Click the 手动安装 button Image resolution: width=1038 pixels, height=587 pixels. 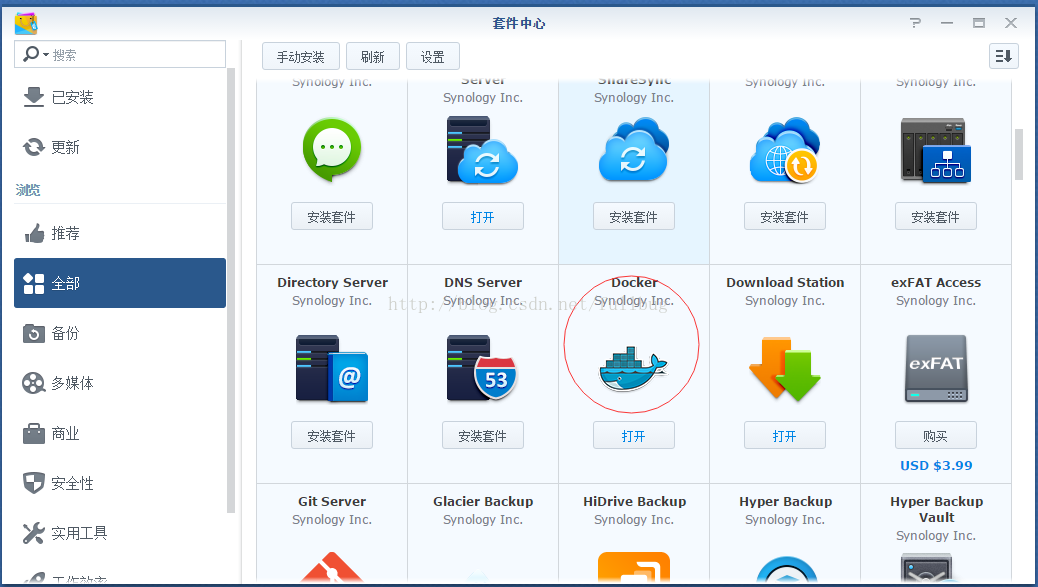(300, 56)
